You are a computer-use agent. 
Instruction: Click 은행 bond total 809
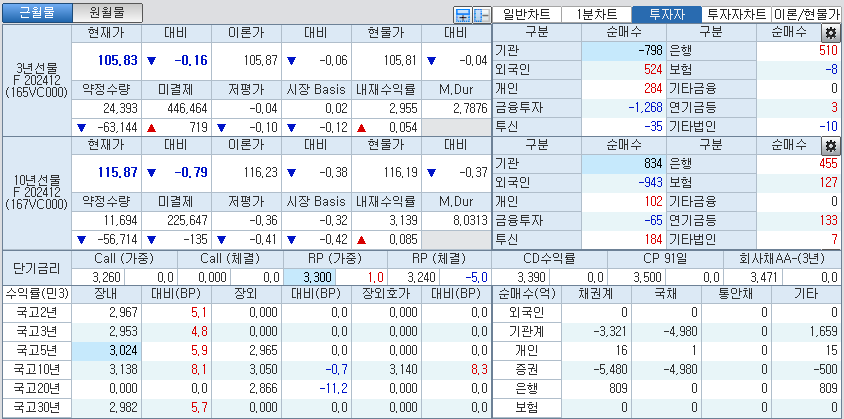(596, 388)
